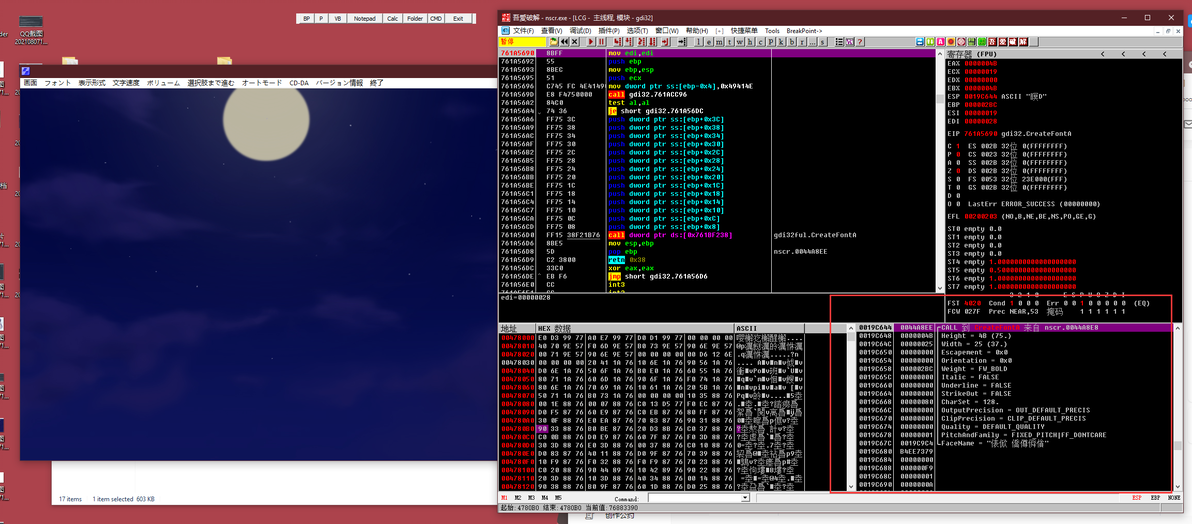The width and height of the screenshot is (1192, 524).
Task: Open the オートモード menu in game window
Action: point(262,82)
